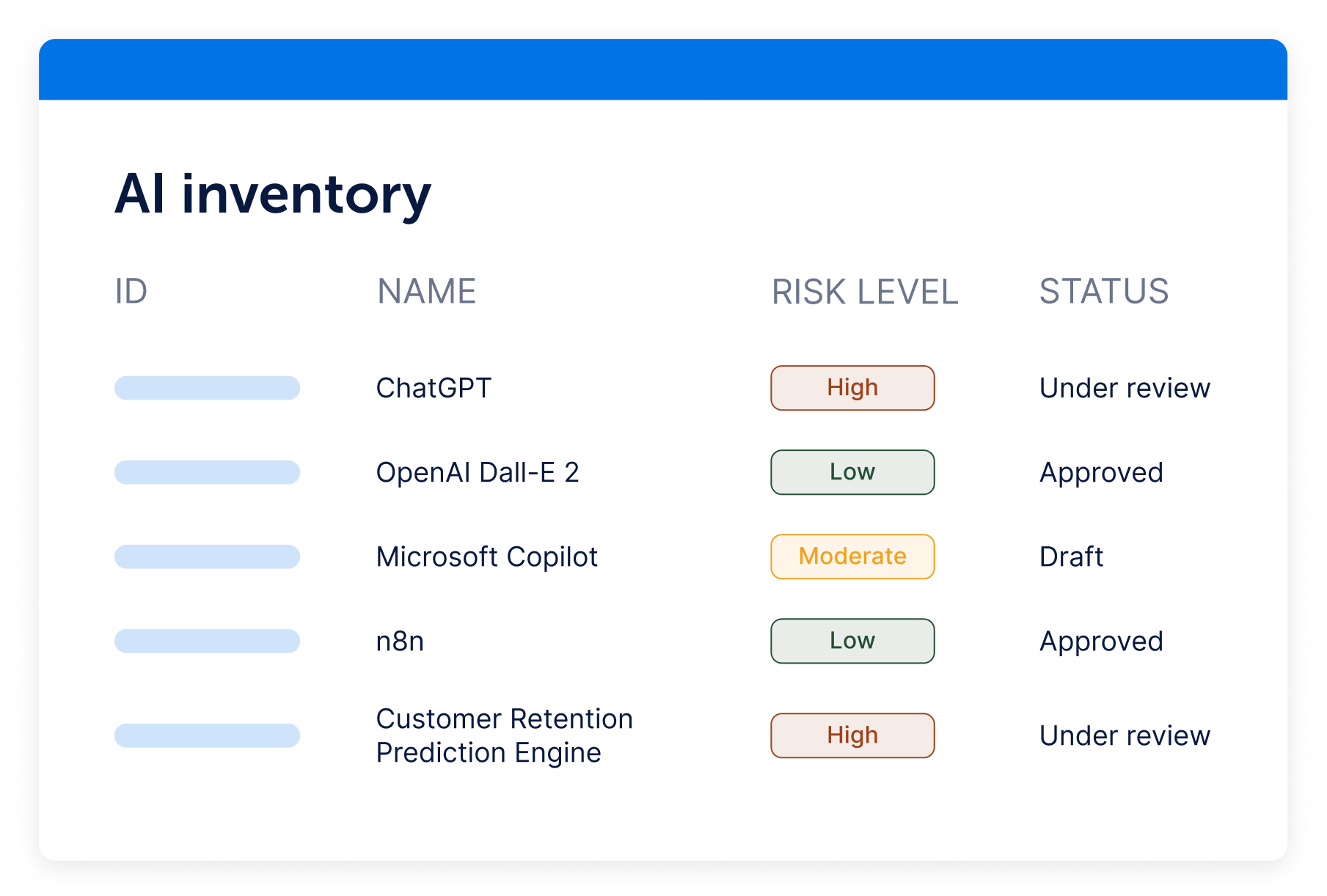Click the Moderate risk badge for Microsoft Copilot
This screenshot has height=896, width=1327.
[x=852, y=556]
